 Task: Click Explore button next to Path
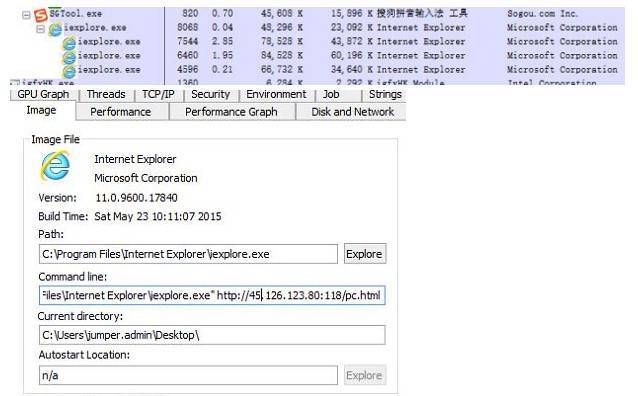click(365, 254)
